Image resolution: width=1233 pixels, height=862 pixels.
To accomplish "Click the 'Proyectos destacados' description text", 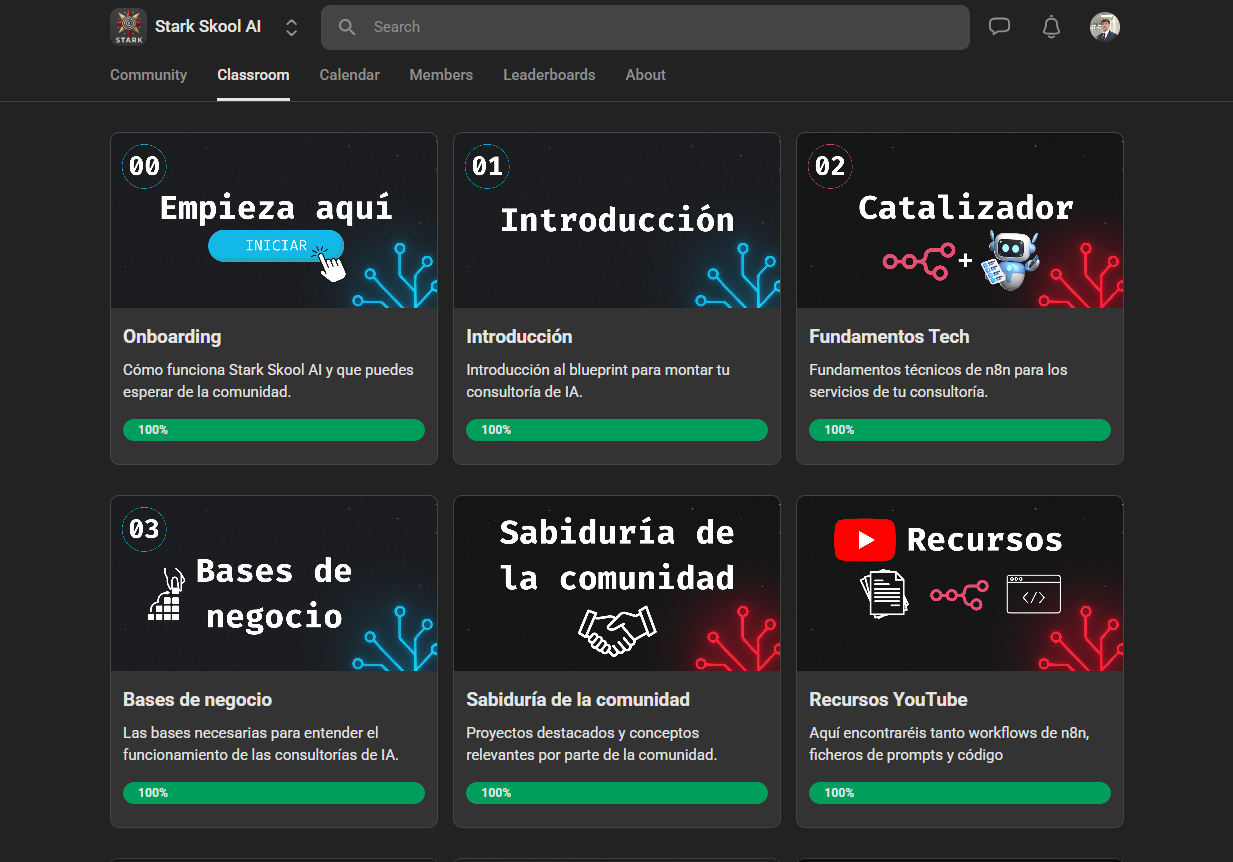I will pos(591,744).
